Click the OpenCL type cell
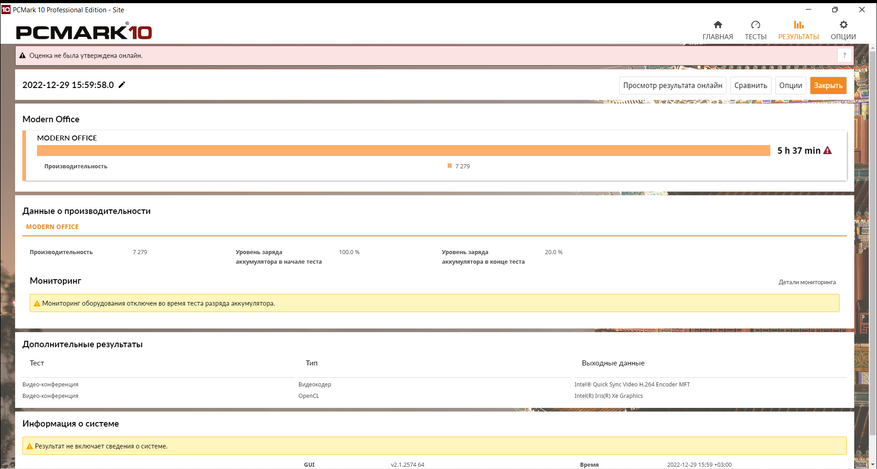This screenshot has height=469, width=877. (x=309, y=396)
